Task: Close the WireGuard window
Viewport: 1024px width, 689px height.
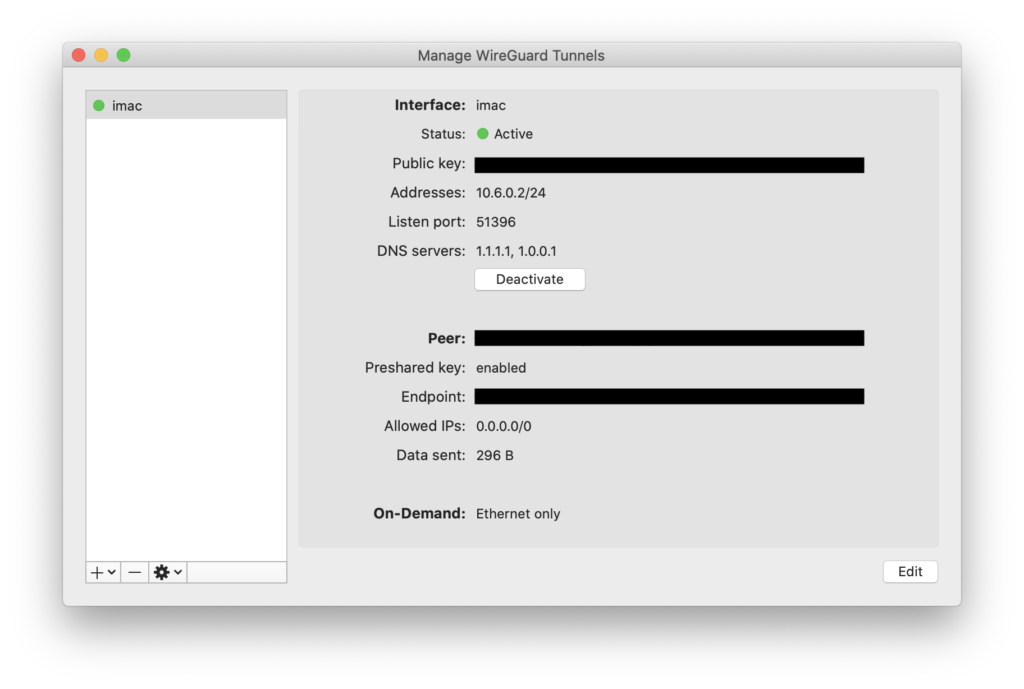Action: [x=79, y=55]
